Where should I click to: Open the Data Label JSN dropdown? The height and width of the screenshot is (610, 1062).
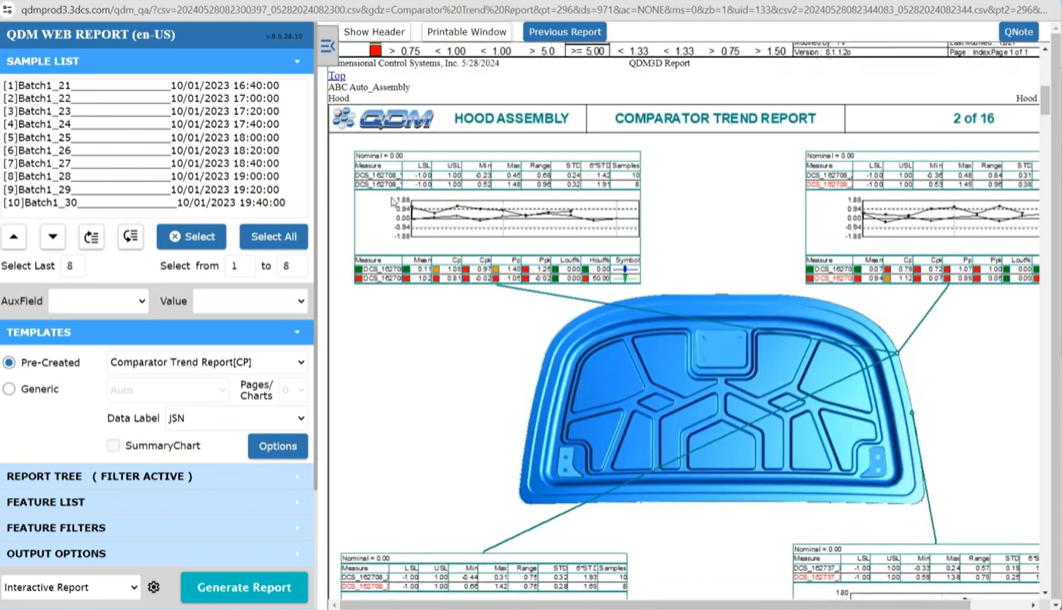236,418
